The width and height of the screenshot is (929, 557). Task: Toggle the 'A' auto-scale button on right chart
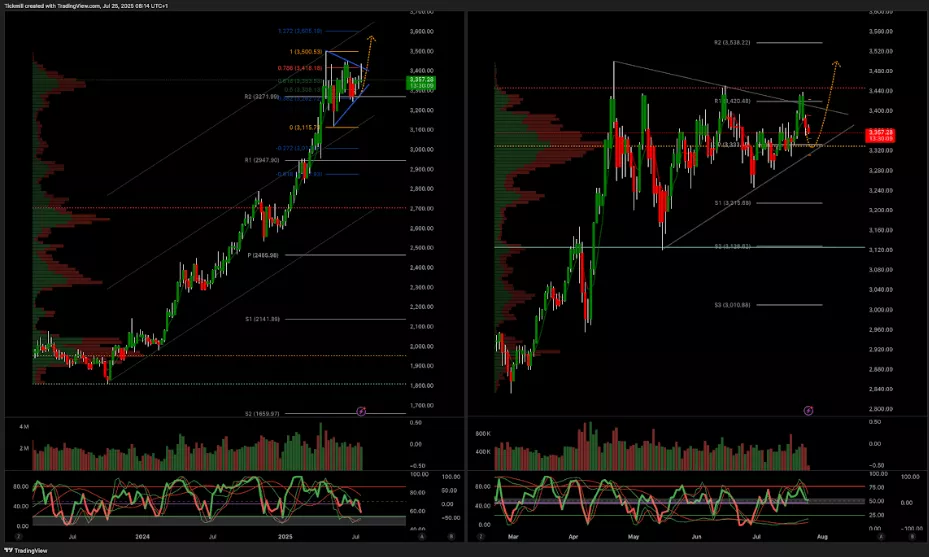tap(884, 536)
